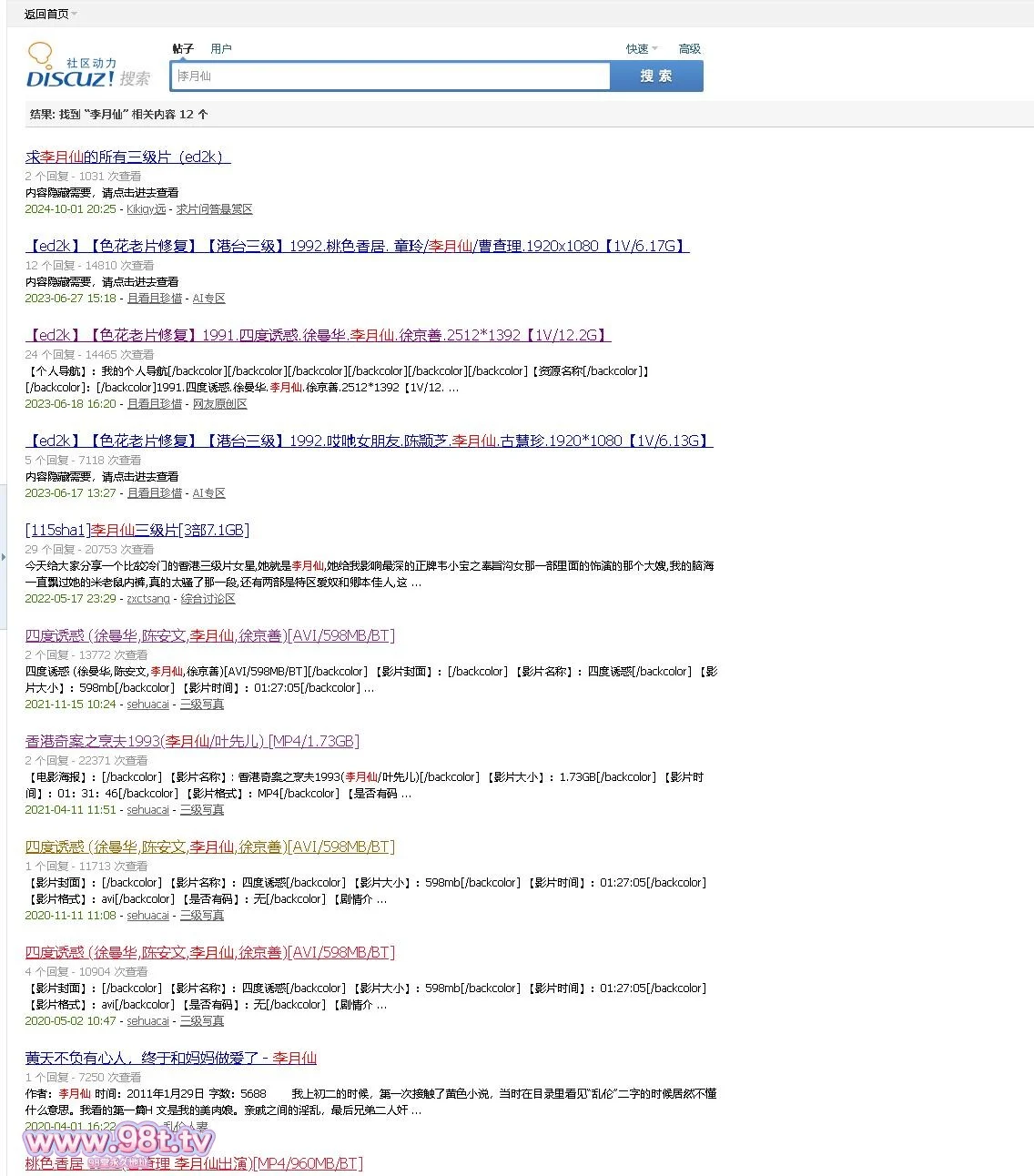Switch to the 用户 search tab

pyautogui.click(x=220, y=49)
